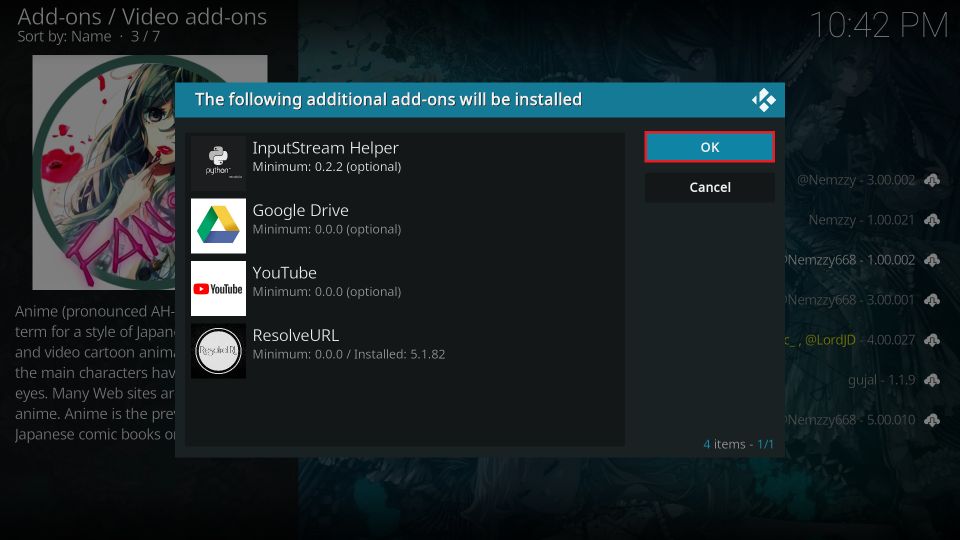The height and width of the screenshot is (540, 960).
Task: Click the anime add-on artwork thumbnail
Action: pyautogui.click(x=104, y=172)
